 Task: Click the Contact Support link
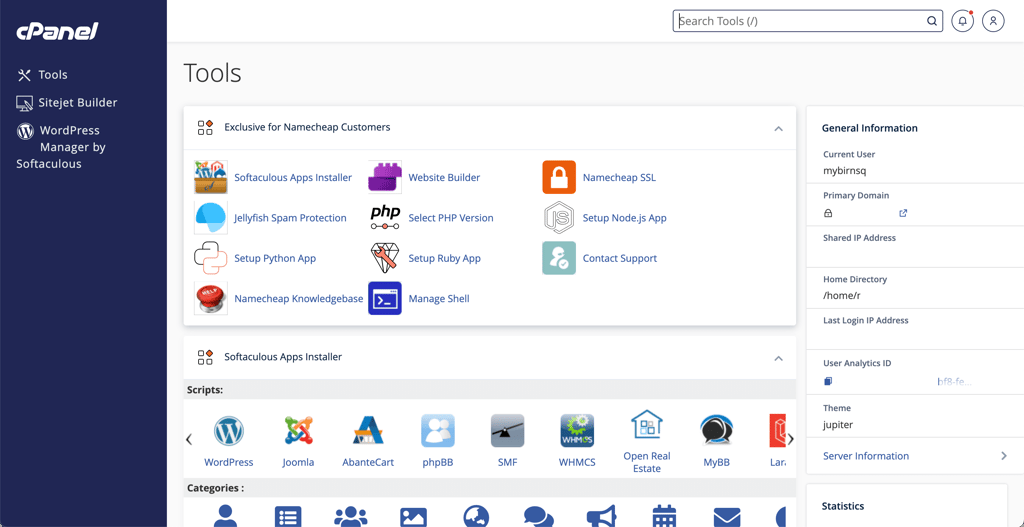click(620, 259)
